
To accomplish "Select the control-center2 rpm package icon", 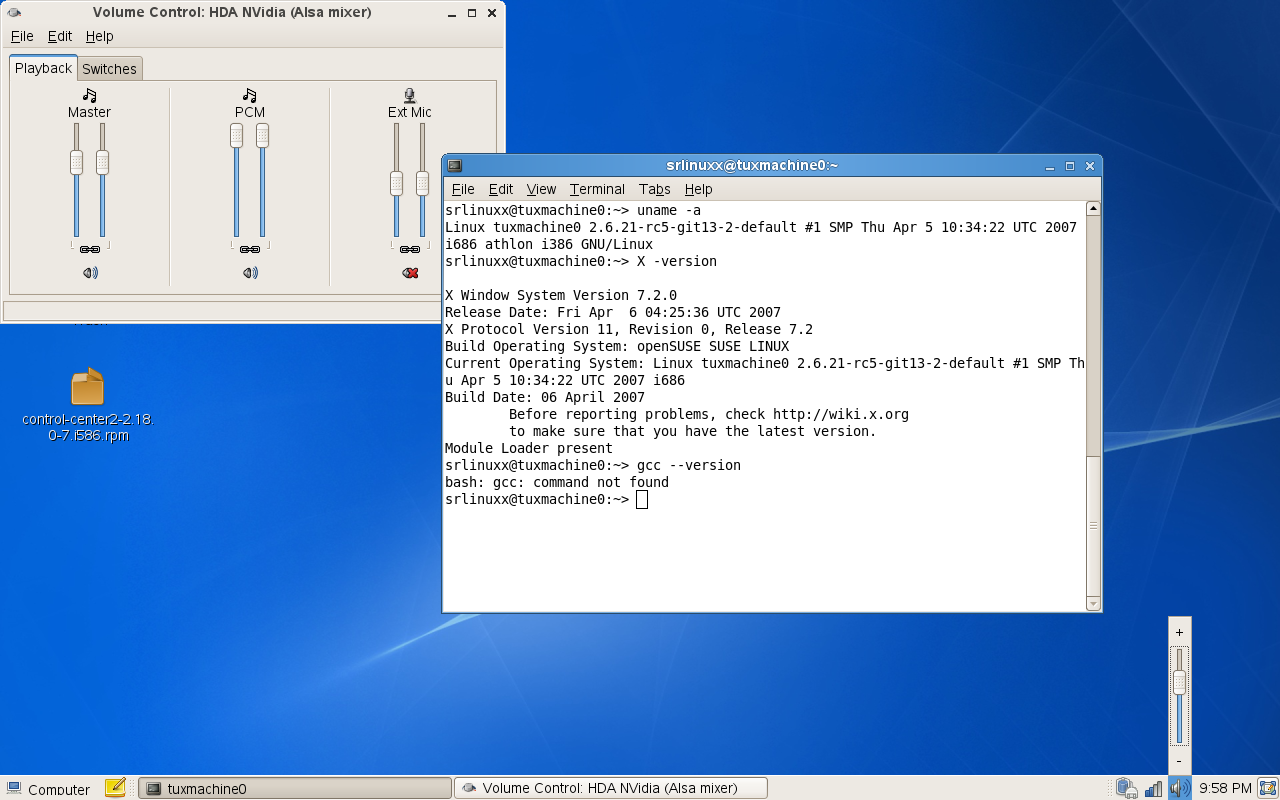I will click(x=88, y=387).
